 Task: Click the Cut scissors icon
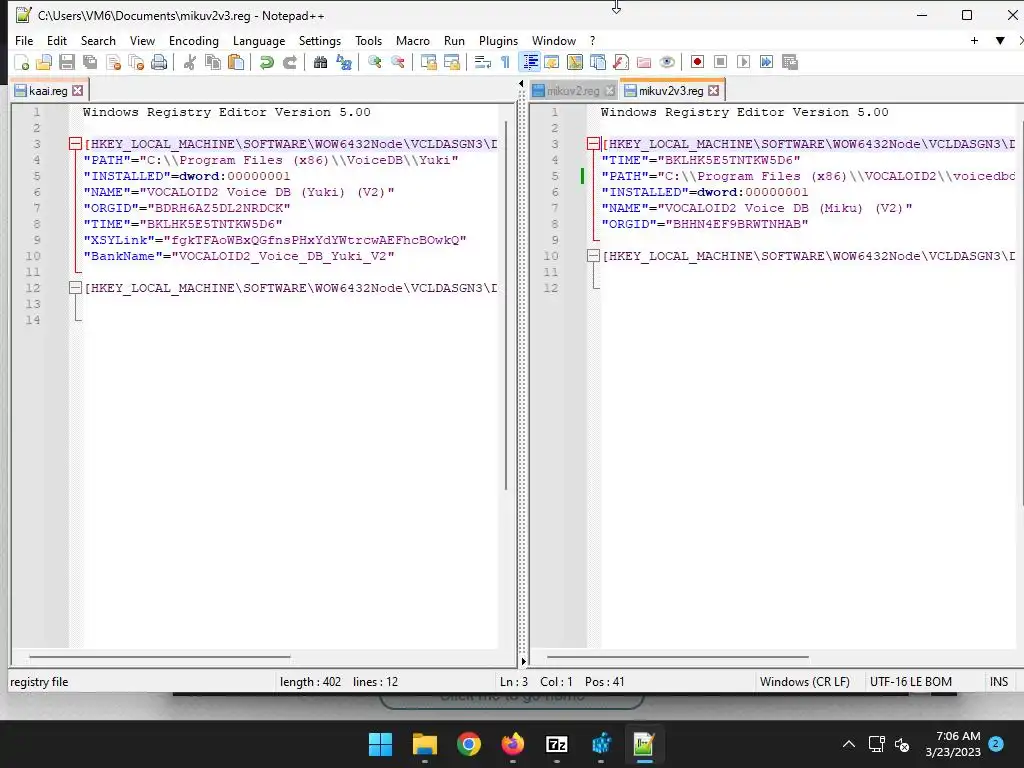pyautogui.click(x=189, y=62)
